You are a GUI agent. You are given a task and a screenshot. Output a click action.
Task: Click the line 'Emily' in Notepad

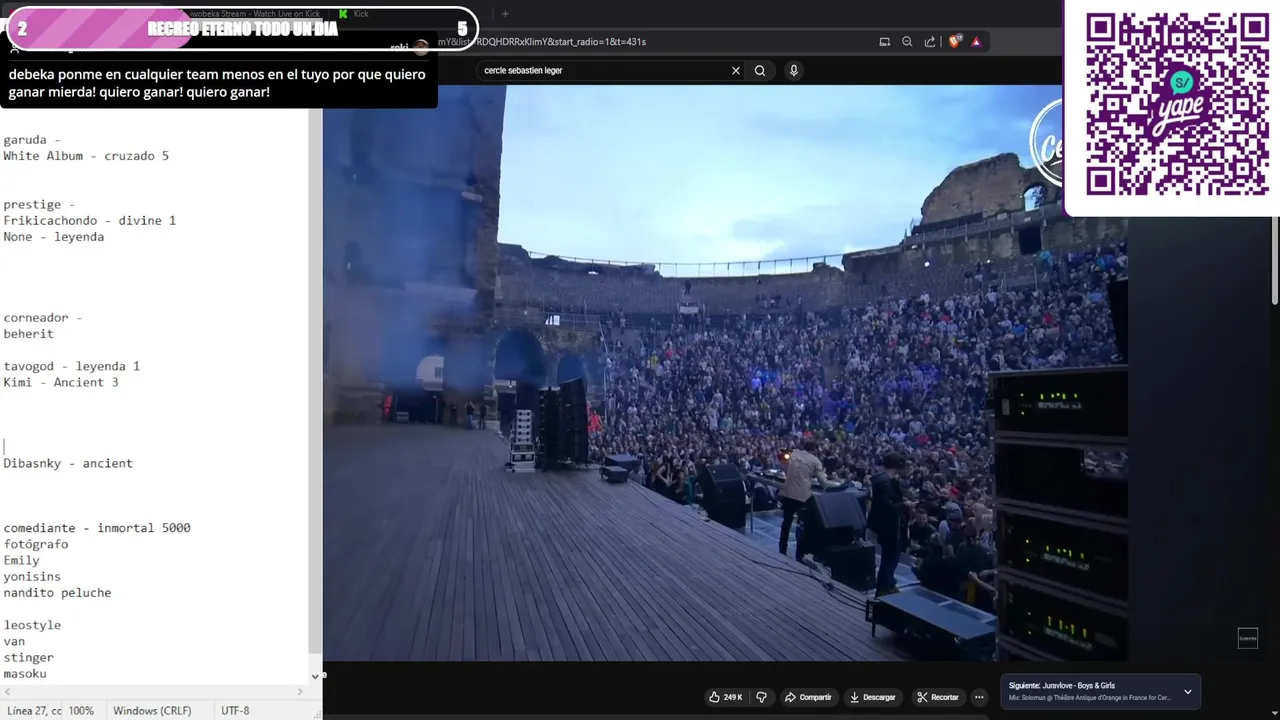click(21, 560)
